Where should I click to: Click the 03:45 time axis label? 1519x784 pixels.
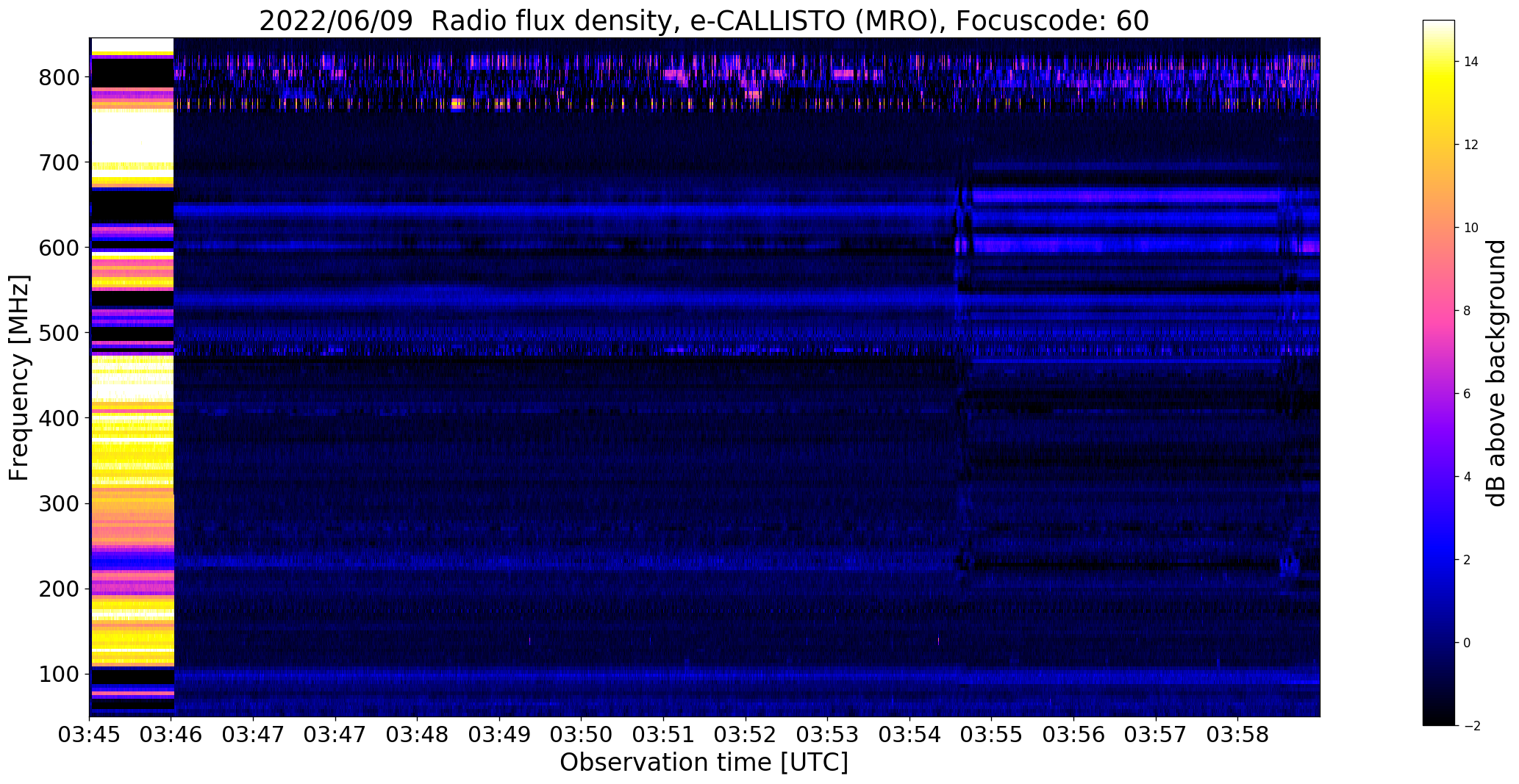pyautogui.click(x=90, y=735)
